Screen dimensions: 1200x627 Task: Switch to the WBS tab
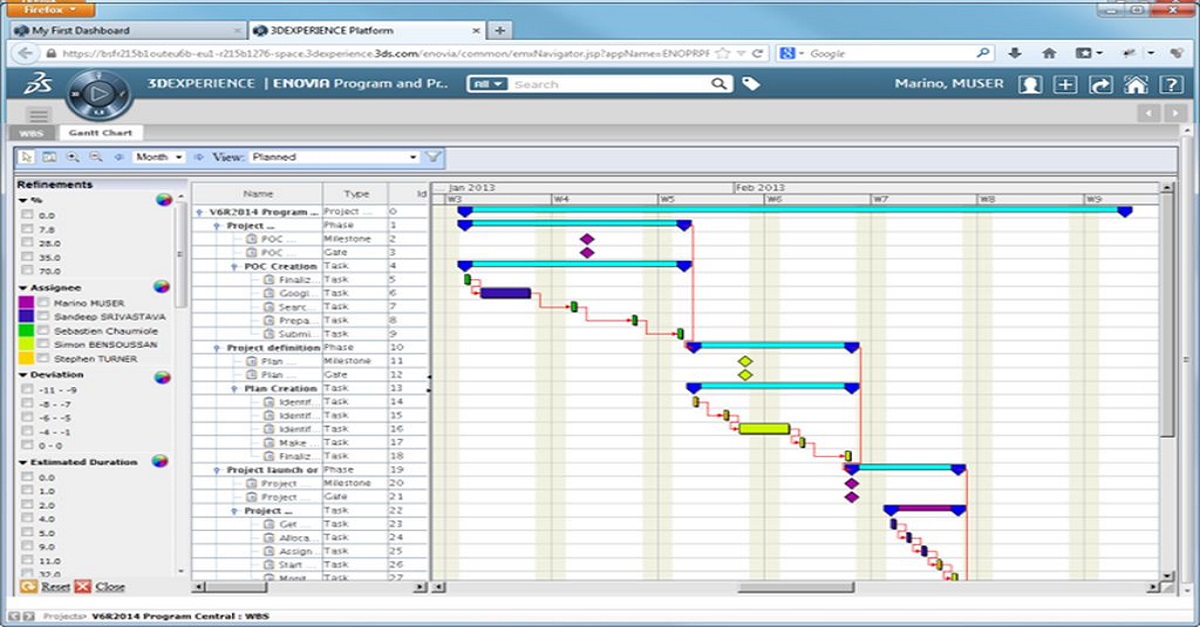[x=30, y=132]
